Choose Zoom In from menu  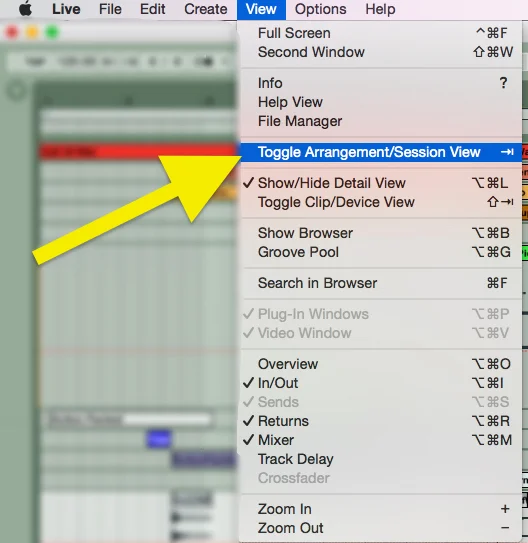(381, 509)
